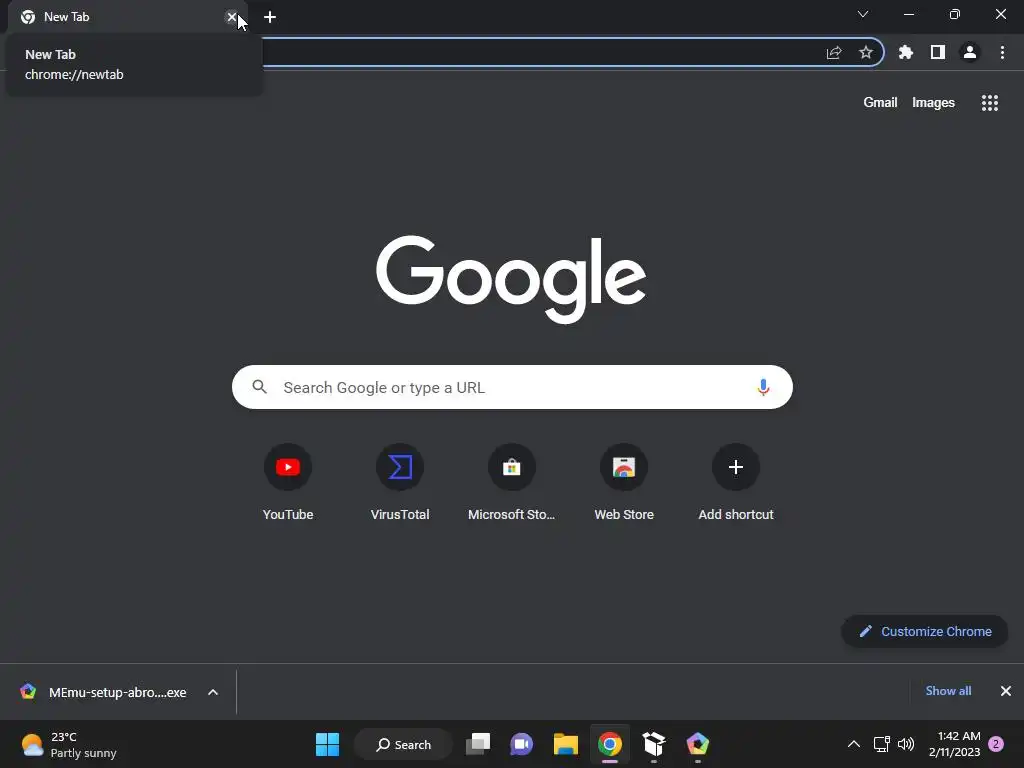Close the New Tab browser tab
Viewport: 1024px width, 768px height.
pyautogui.click(x=232, y=17)
